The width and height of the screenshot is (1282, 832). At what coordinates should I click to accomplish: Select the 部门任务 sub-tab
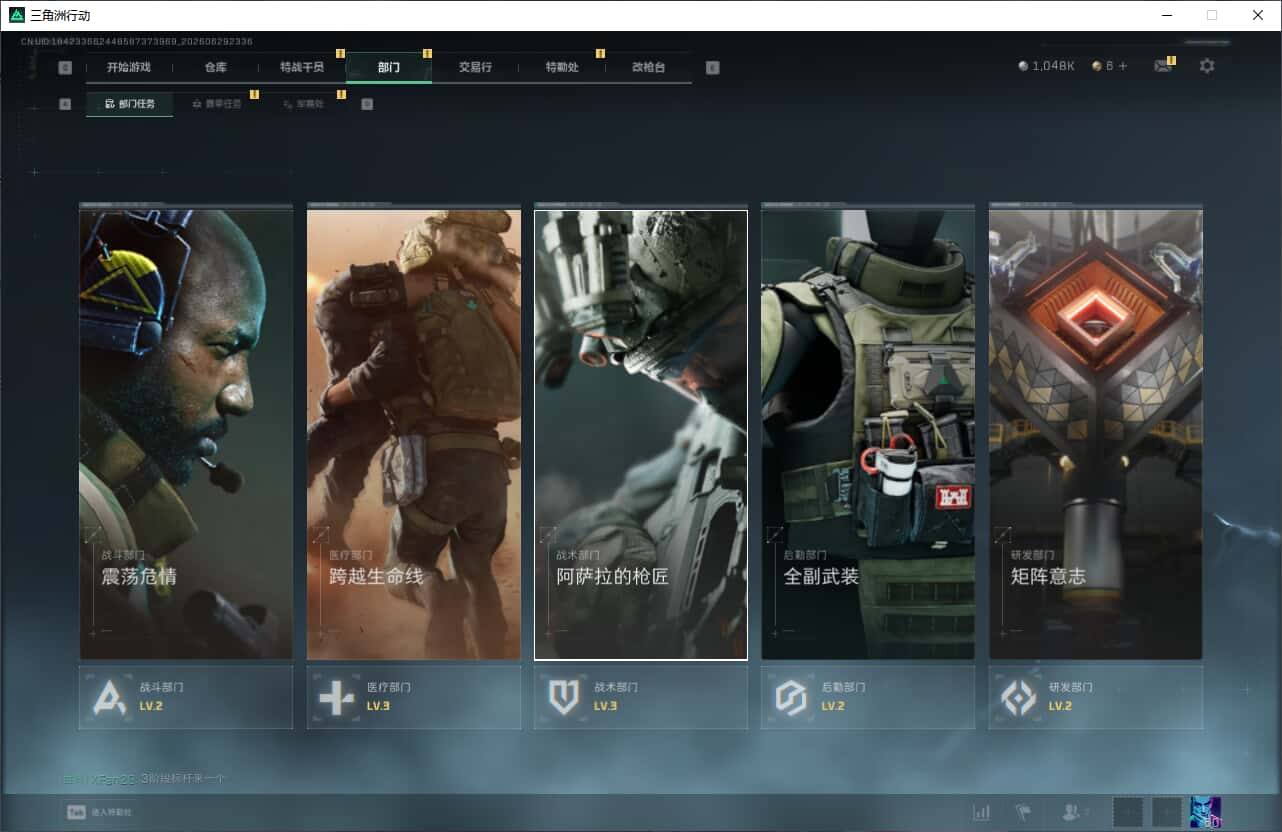(x=130, y=104)
